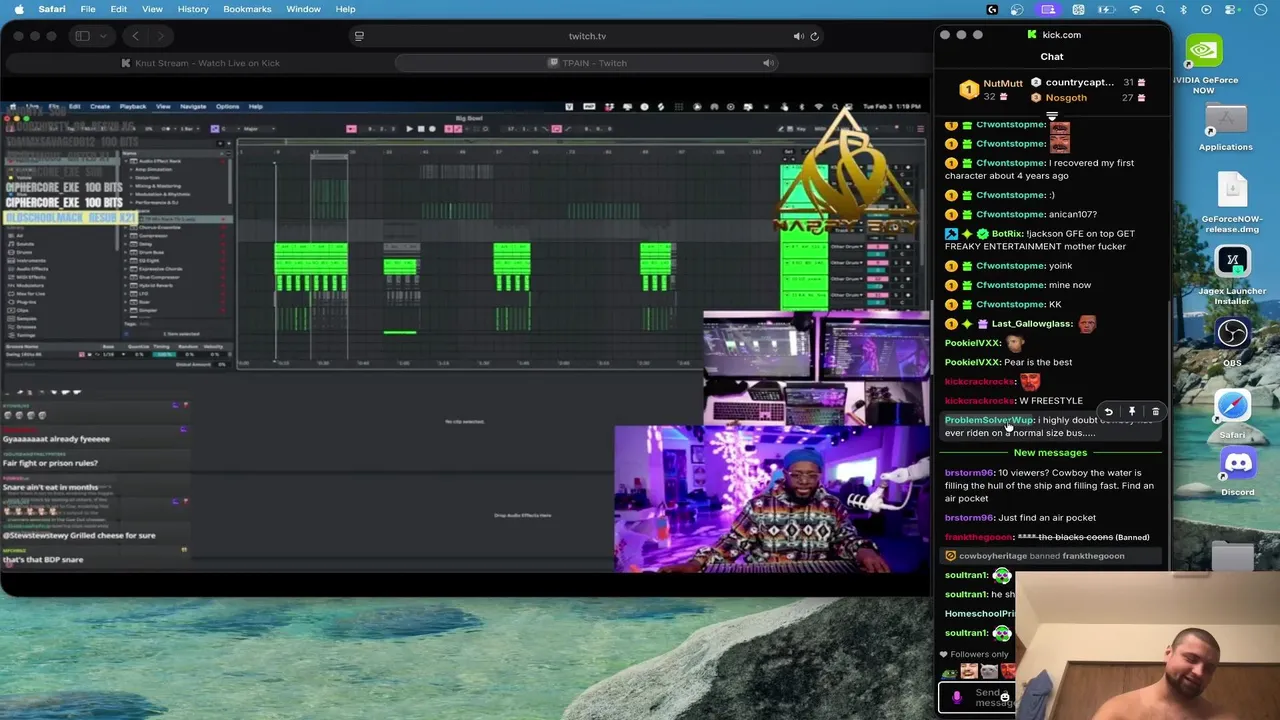Open the History menu
Screen dimensions: 1280x720
point(193,9)
